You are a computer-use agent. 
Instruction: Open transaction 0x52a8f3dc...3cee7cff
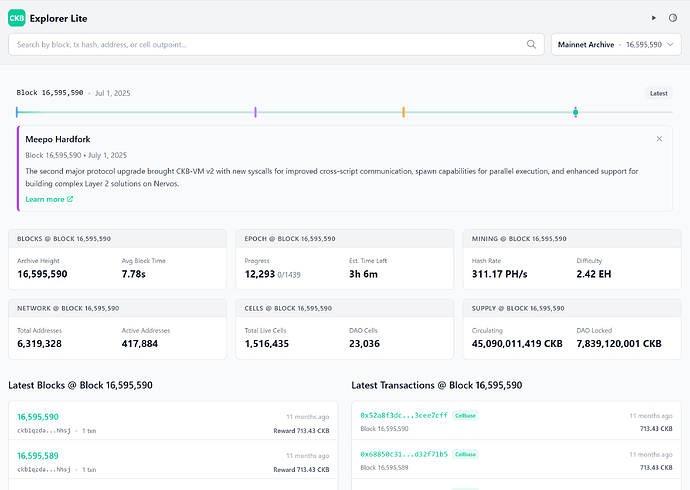pyautogui.click(x=404, y=415)
